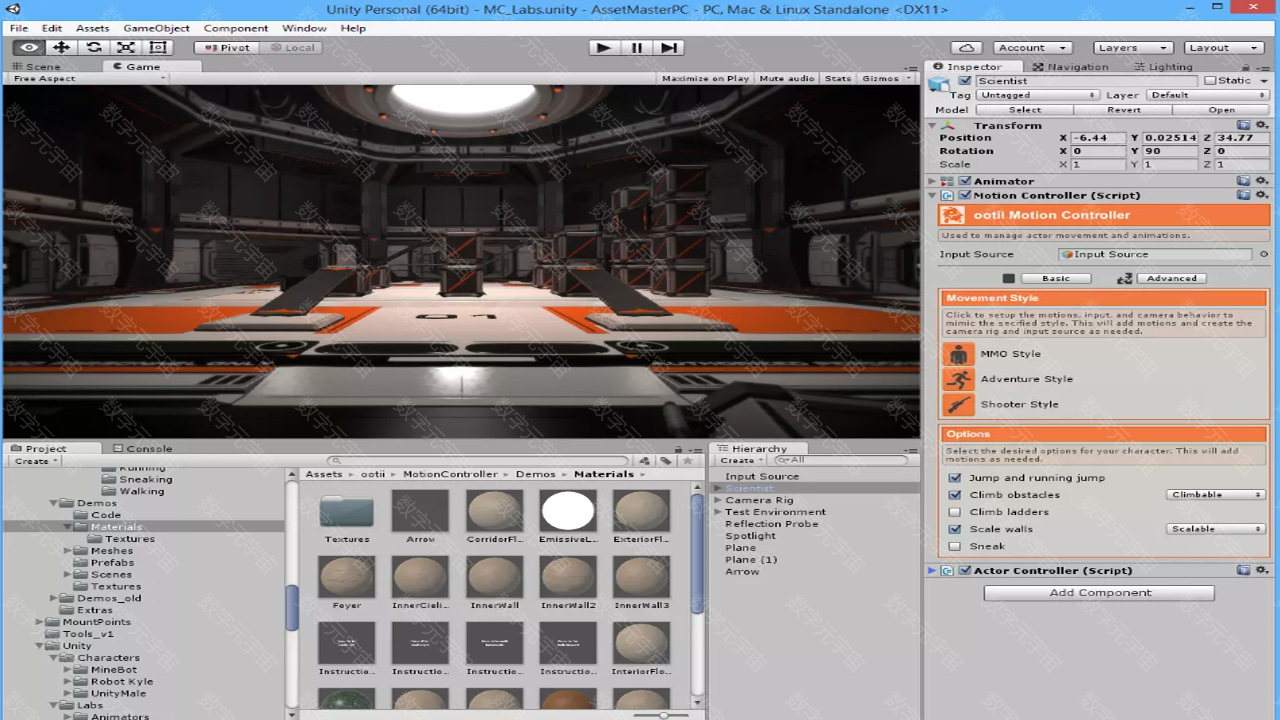Switch to the Console tab
Viewport: 1280px width, 720px height.
pos(142,449)
